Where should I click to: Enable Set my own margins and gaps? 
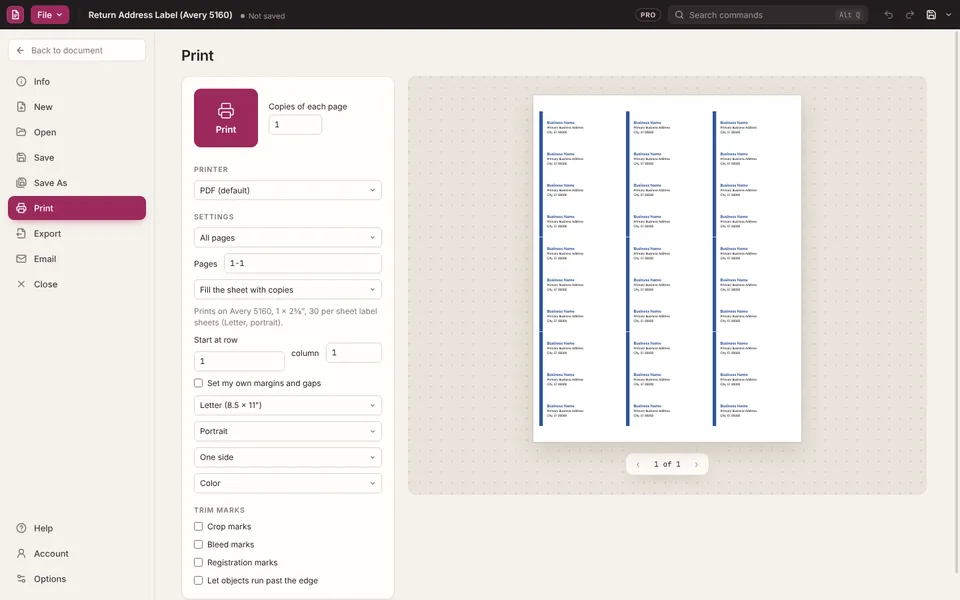pyautogui.click(x=198, y=383)
